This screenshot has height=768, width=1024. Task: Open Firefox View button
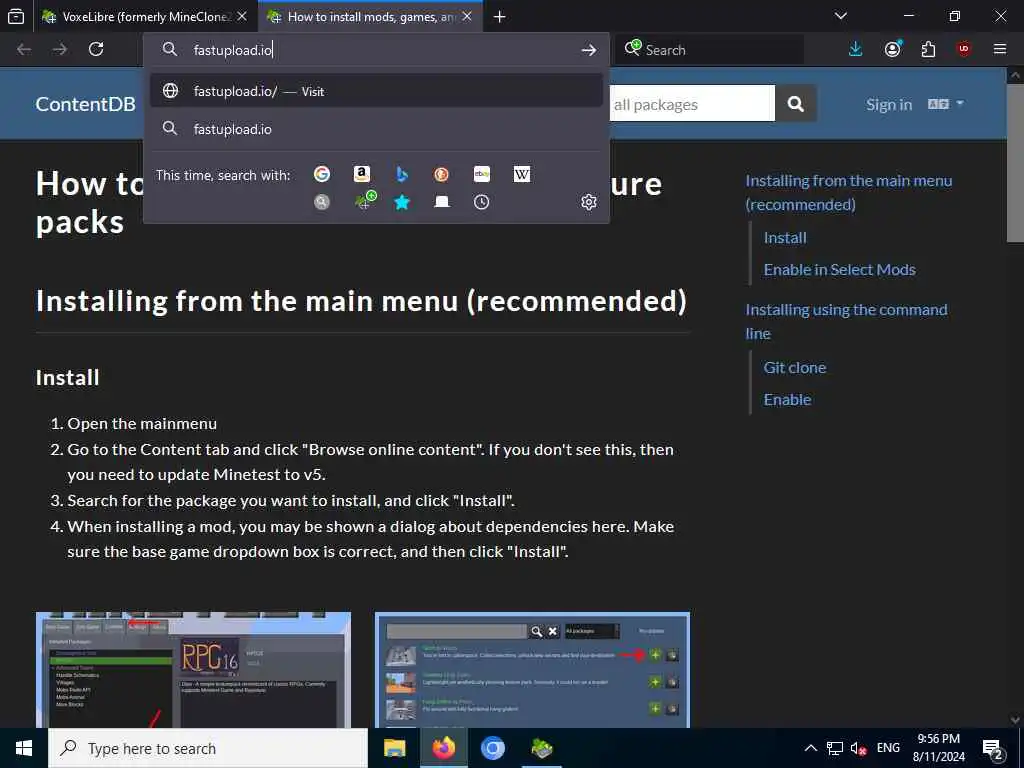[16, 16]
